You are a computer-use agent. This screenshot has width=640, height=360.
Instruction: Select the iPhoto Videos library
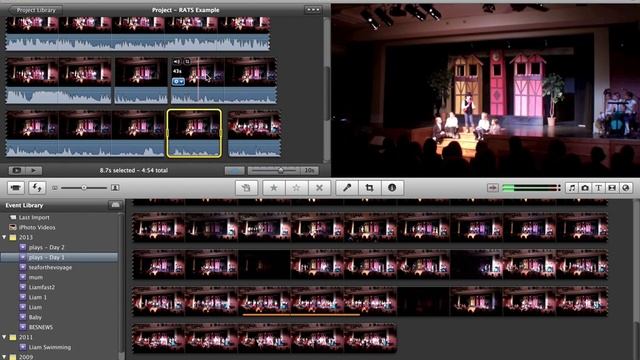tap(37, 227)
